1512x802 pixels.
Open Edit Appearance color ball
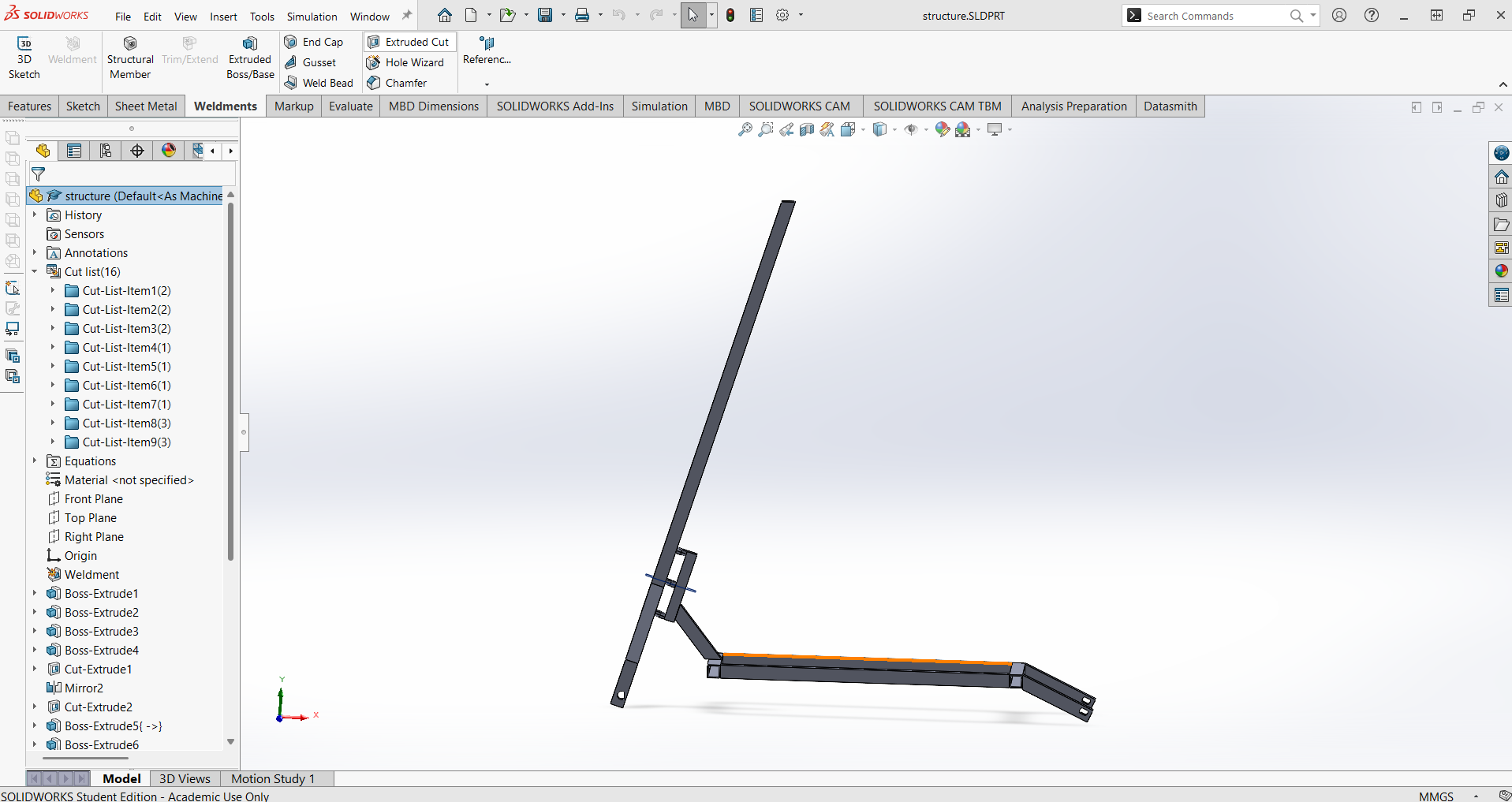[942, 130]
